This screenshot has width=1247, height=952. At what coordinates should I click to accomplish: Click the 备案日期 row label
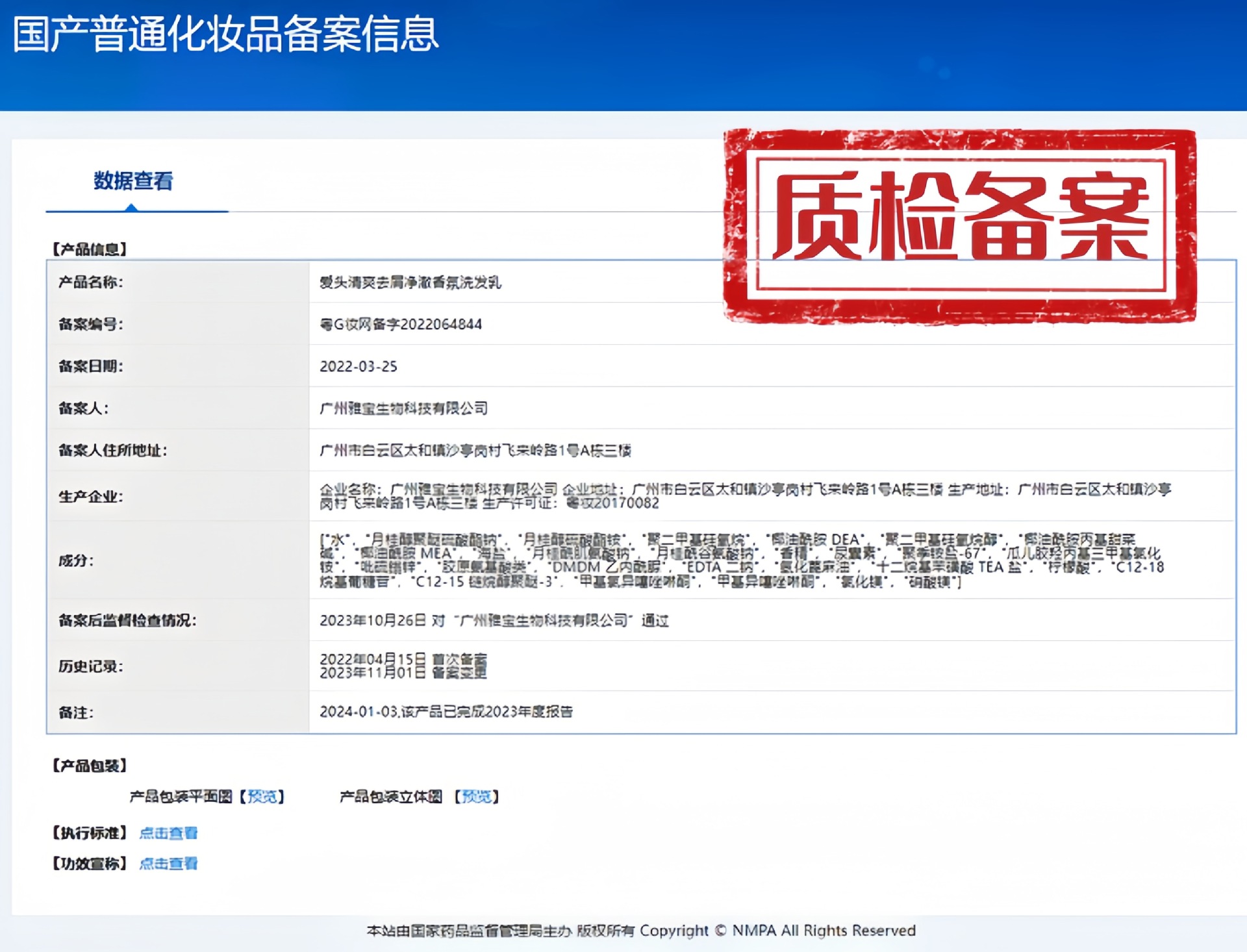click(x=90, y=366)
